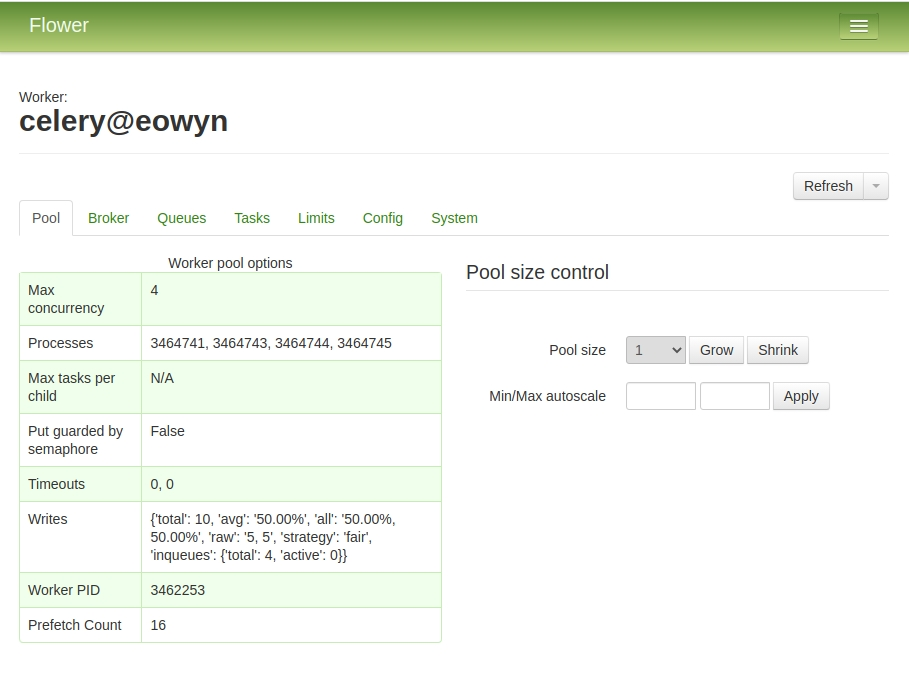Open the Broker tab

click(108, 218)
